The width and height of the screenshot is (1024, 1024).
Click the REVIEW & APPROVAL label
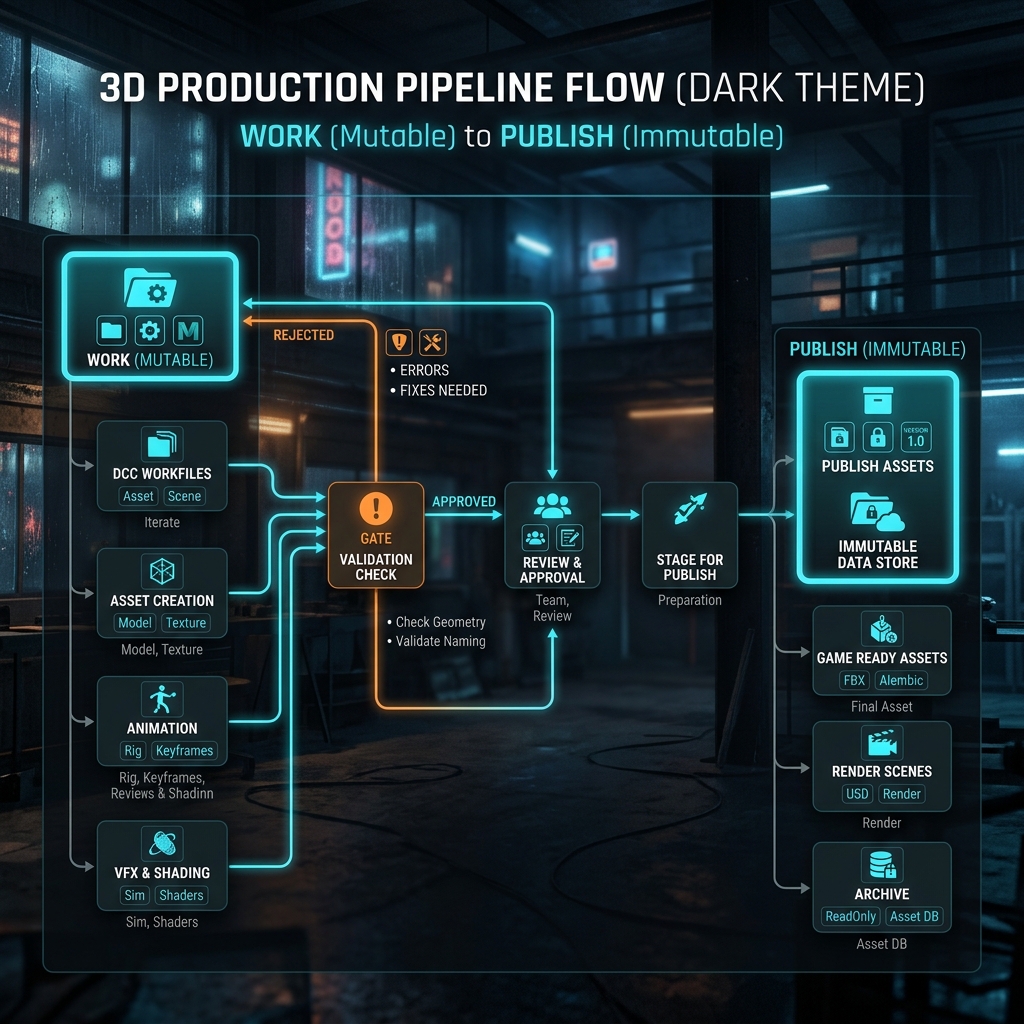click(x=552, y=569)
